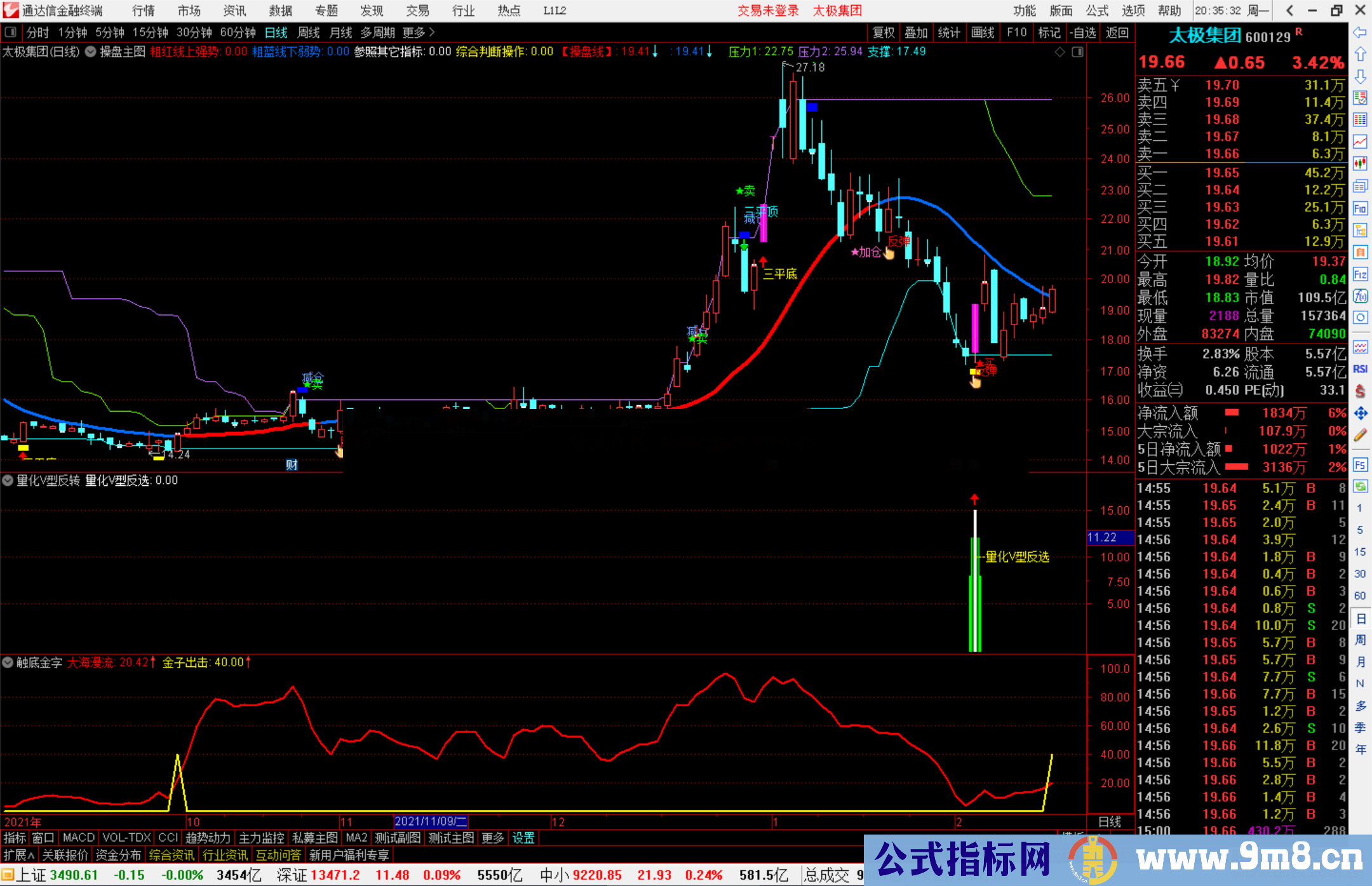
Task: Switch to the MACD indicator tab
Action: point(78,838)
